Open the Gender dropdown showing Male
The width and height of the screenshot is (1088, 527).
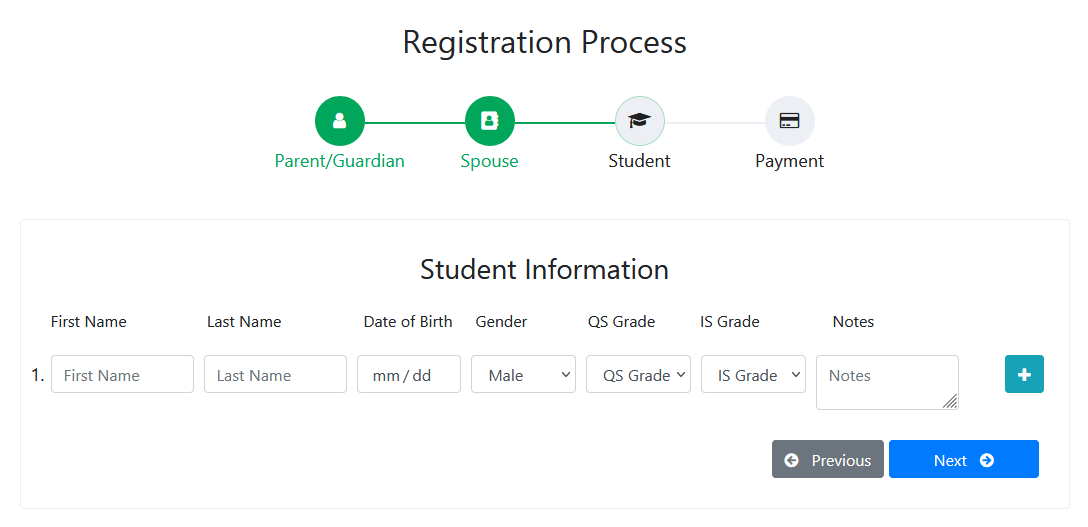tap(523, 374)
